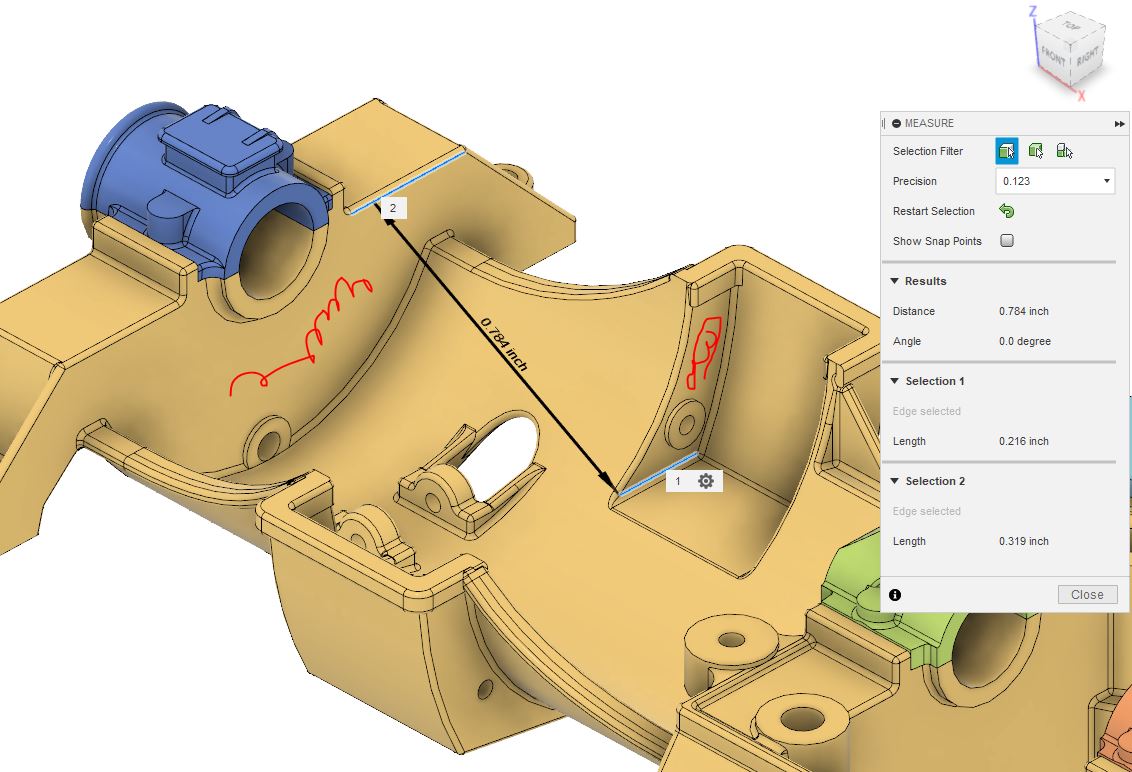Collapse the Results section
The width and height of the screenshot is (1132, 772).
(x=894, y=281)
